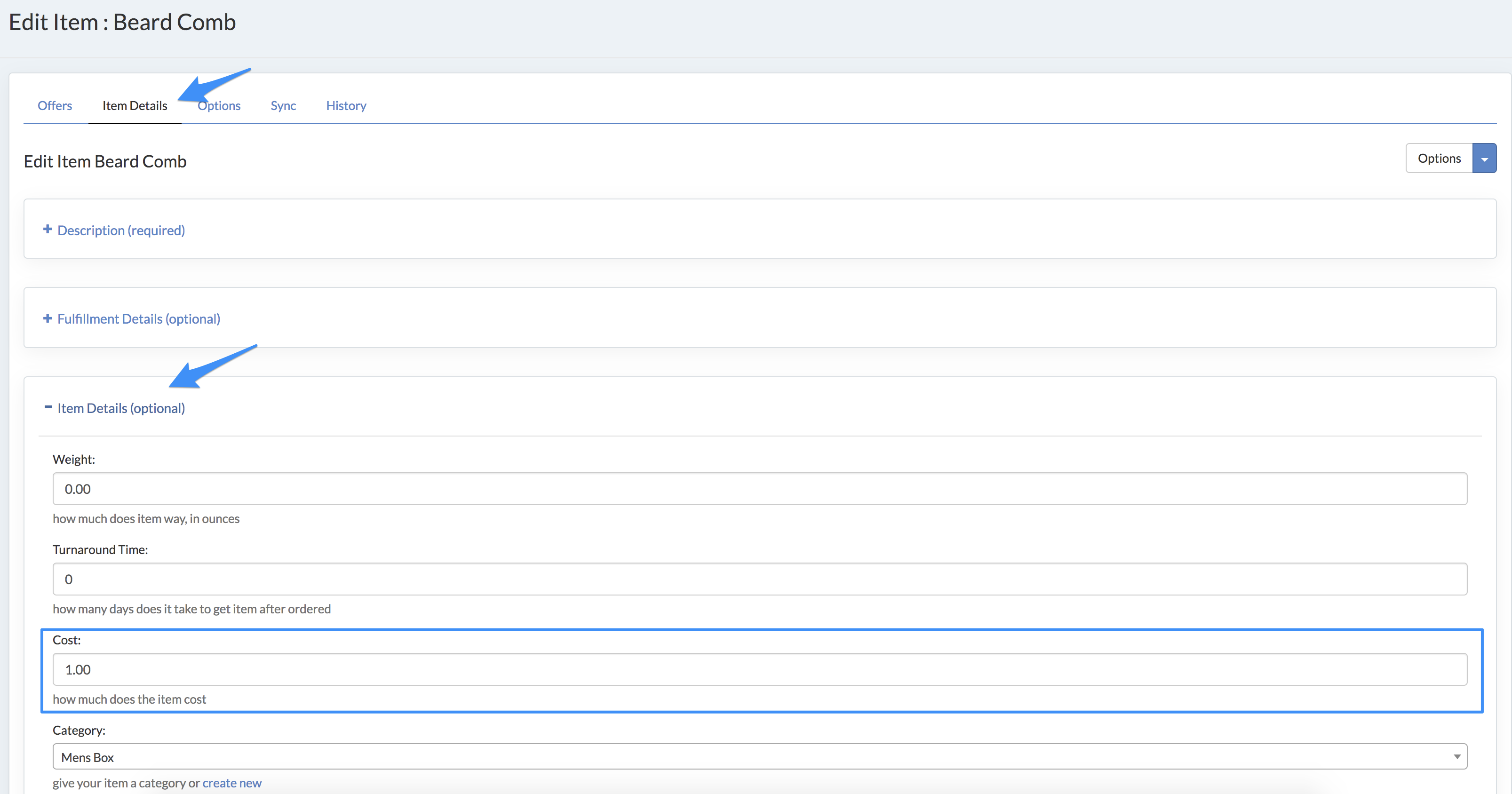Viewport: 1512px width, 794px height.
Task: Click the minus icon beside Item Details (optional)
Action: click(x=48, y=407)
